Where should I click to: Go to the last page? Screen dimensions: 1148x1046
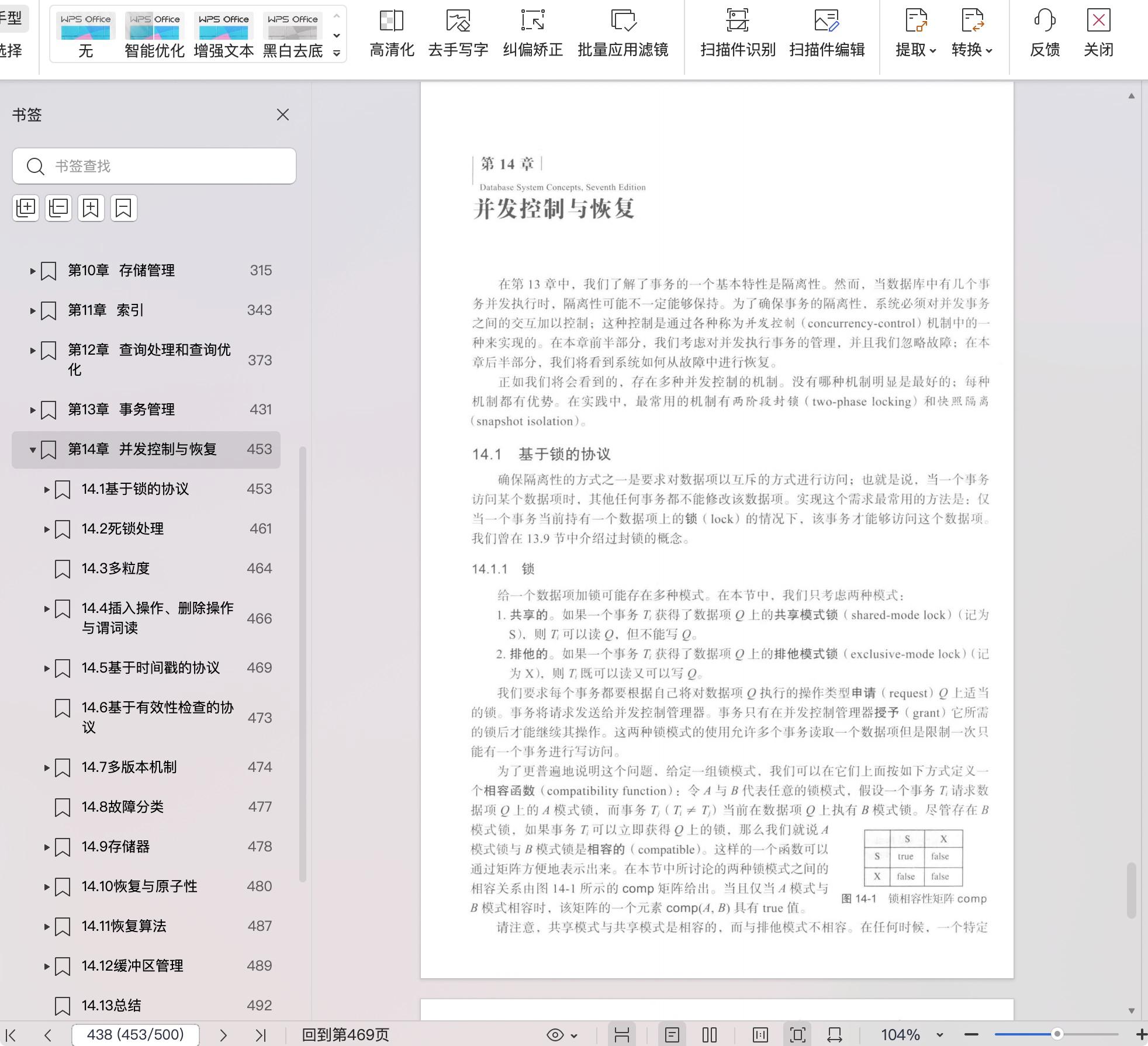tap(261, 1035)
